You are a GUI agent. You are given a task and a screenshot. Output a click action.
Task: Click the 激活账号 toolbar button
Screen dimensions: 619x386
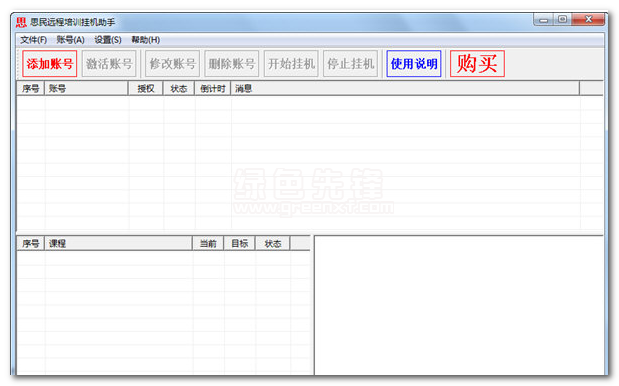109,64
